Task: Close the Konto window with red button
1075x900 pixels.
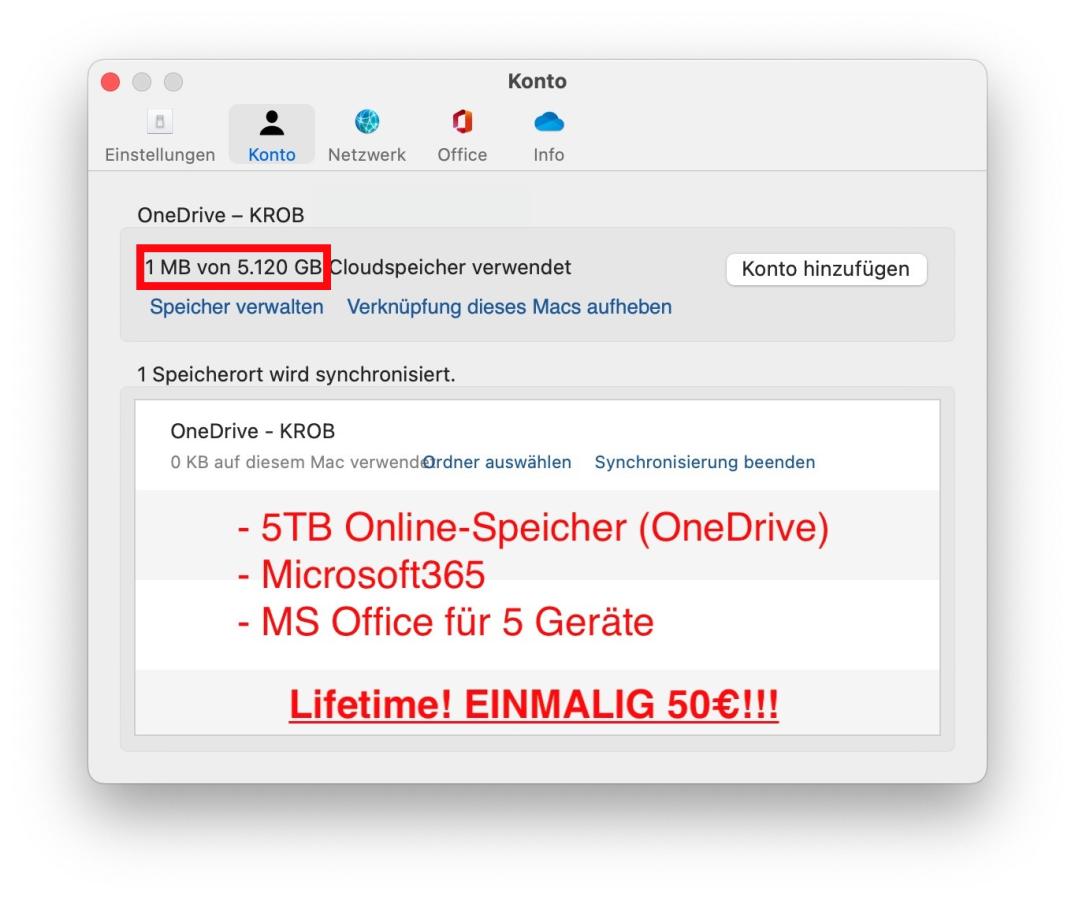Action: (x=110, y=82)
